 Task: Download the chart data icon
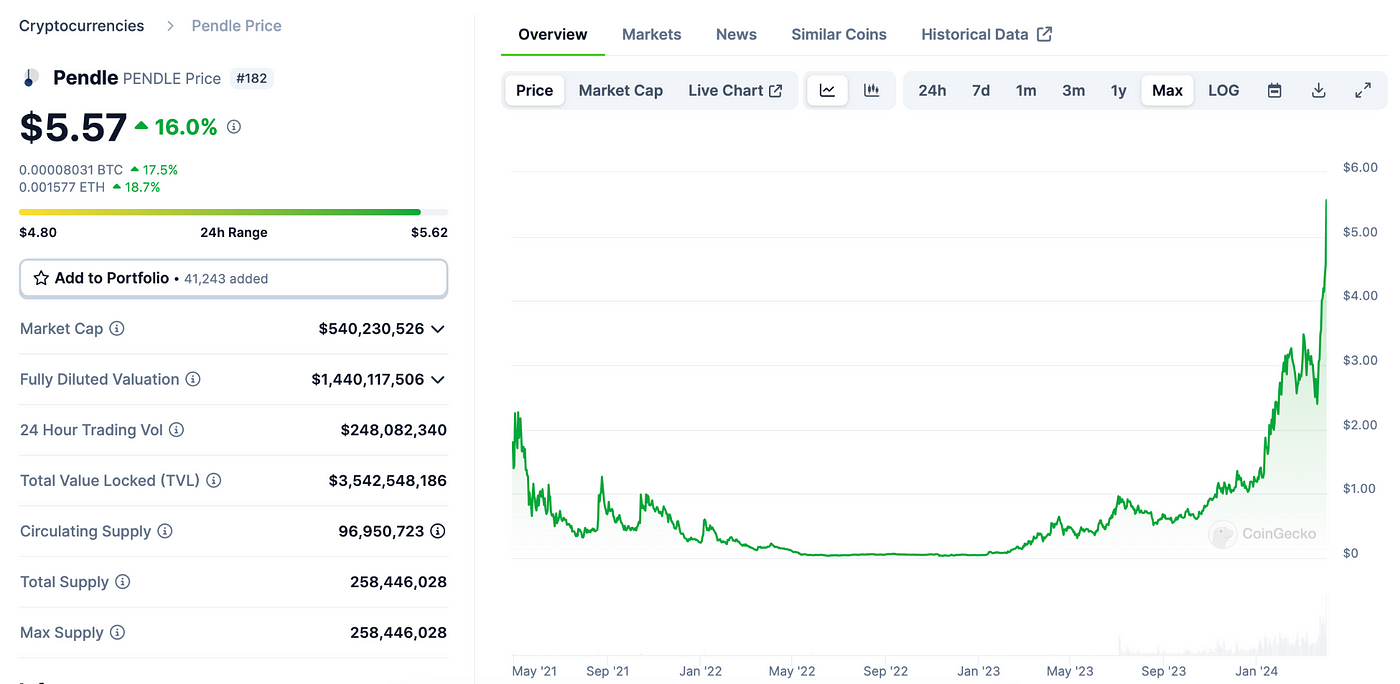[x=1318, y=90]
